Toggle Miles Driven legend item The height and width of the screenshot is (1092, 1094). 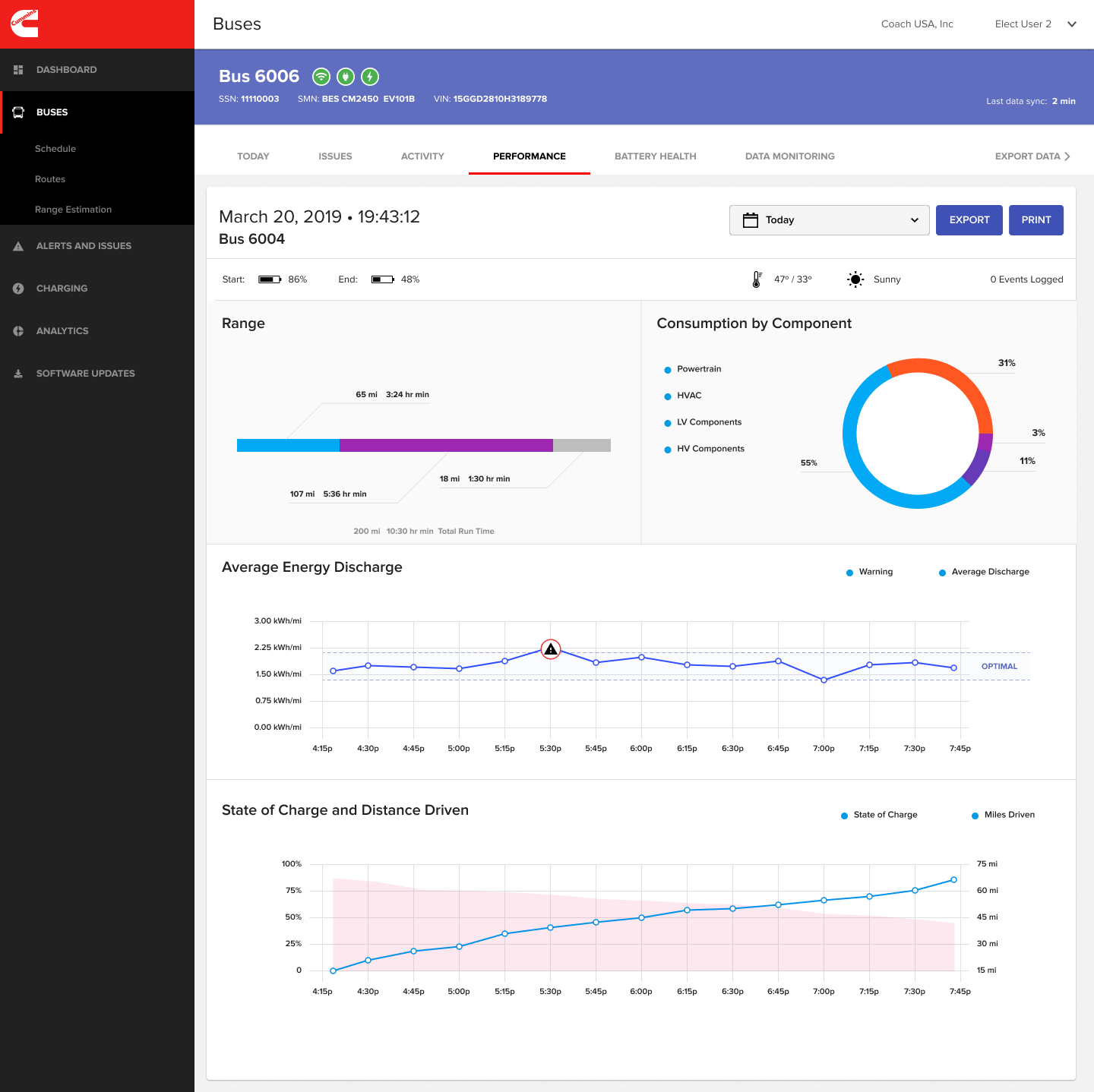[x=1003, y=815]
